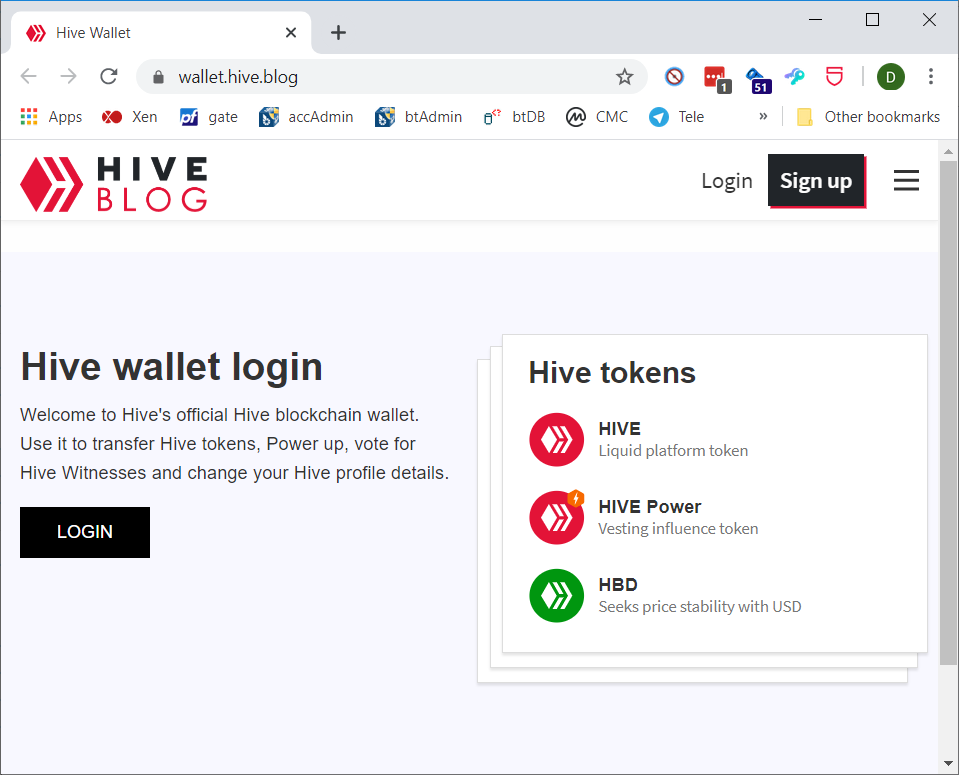The image size is (959, 775).
Task: View site info via padlock icon
Action: pos(158,77)
